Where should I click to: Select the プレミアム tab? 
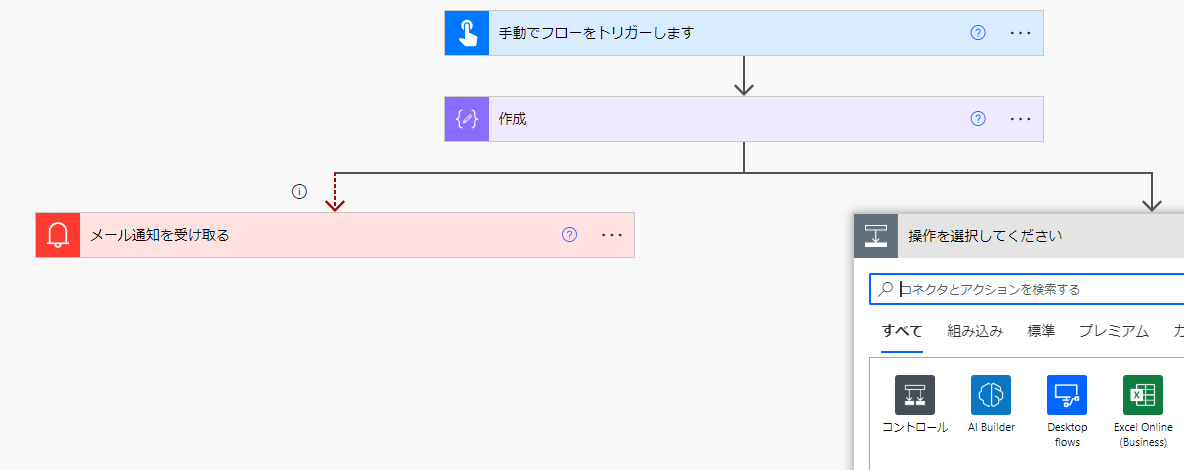click(x=1113, y=332)
